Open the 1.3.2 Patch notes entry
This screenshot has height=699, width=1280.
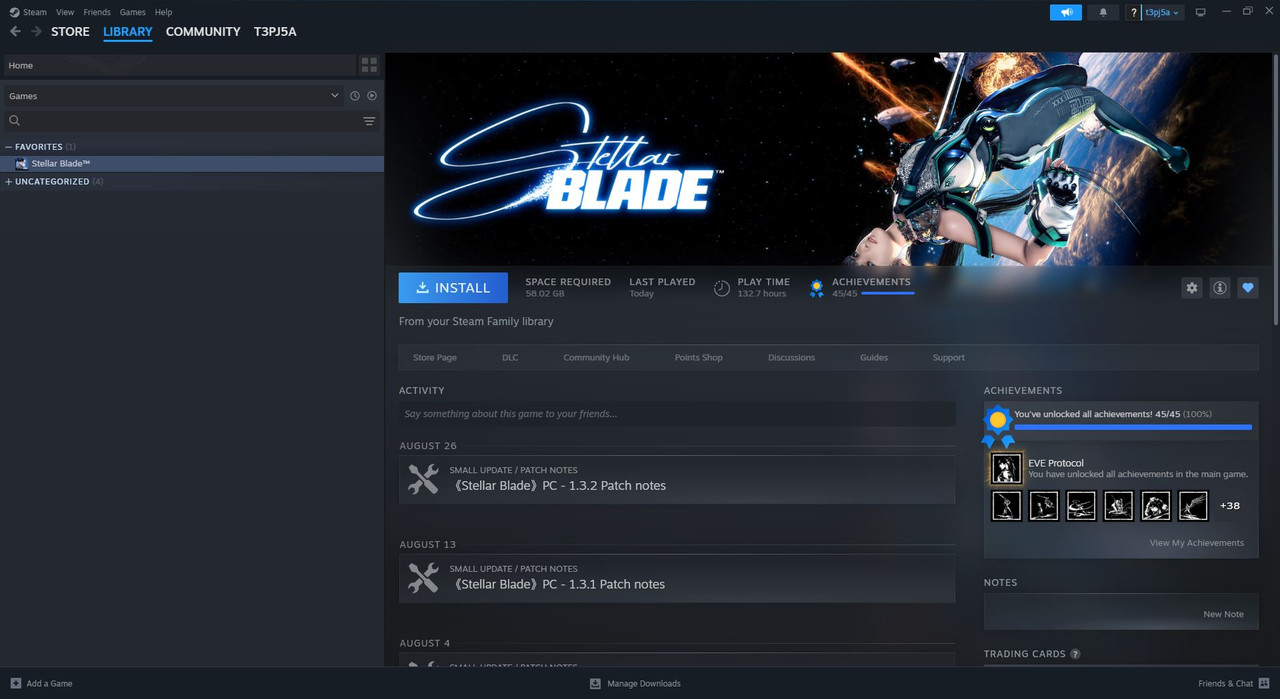tap(677, 480)
